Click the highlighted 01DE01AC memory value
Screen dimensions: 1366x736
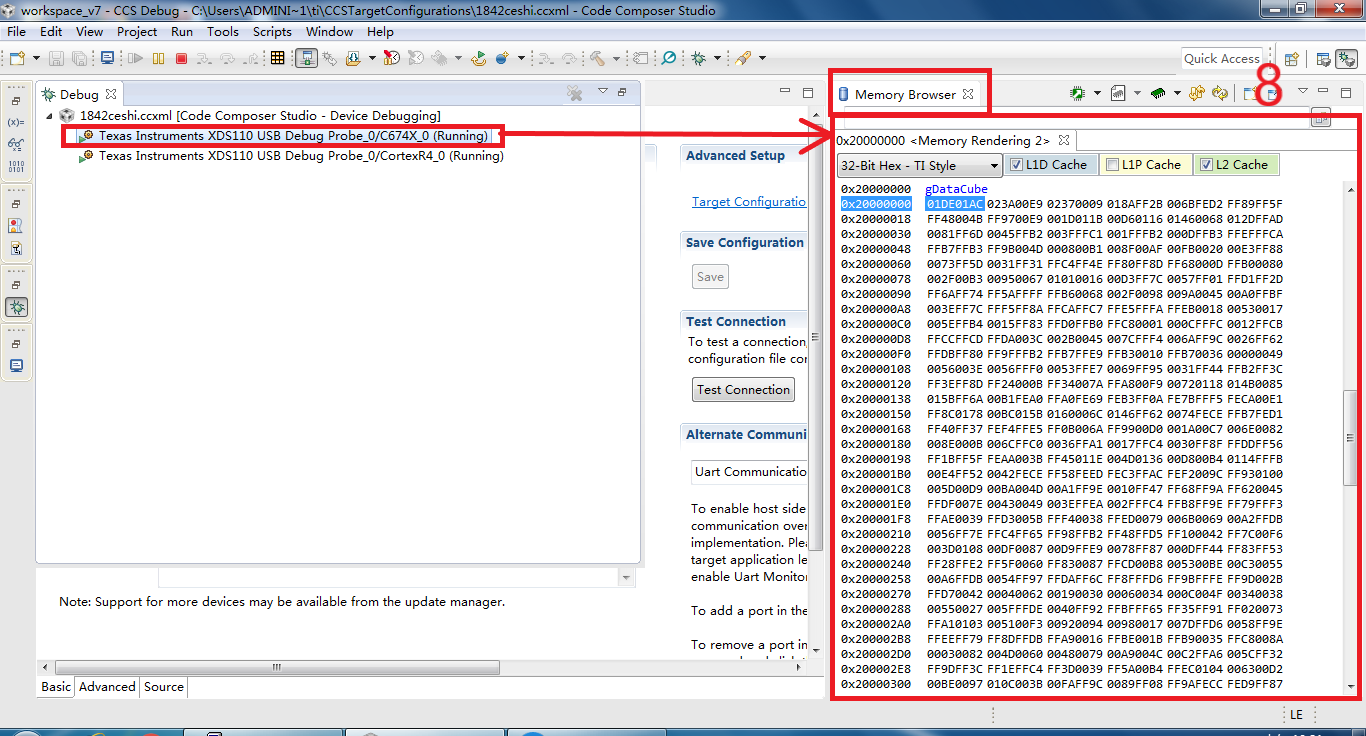click(x=955, y=204)
